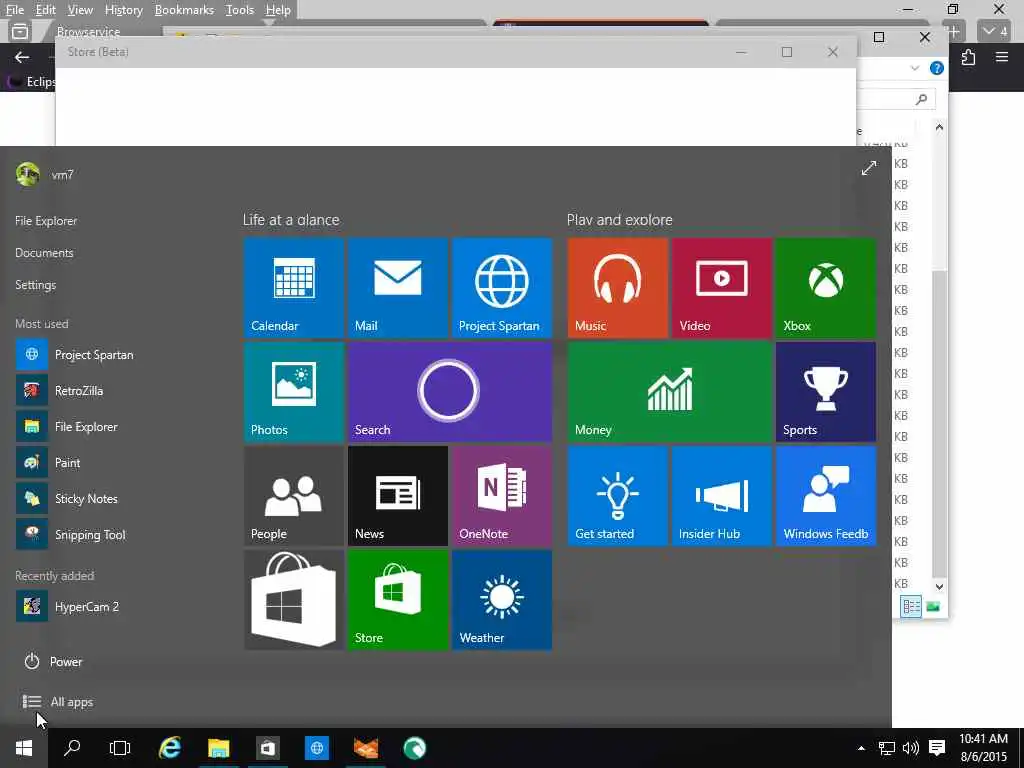Switch to Project Spartan on taskbar

coord(317,748)
